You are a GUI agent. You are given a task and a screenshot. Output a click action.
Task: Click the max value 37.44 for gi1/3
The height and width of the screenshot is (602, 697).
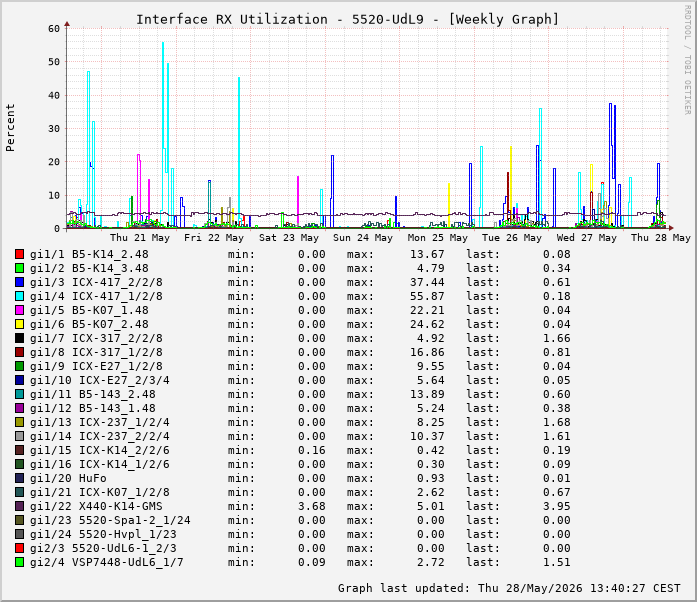427,282
